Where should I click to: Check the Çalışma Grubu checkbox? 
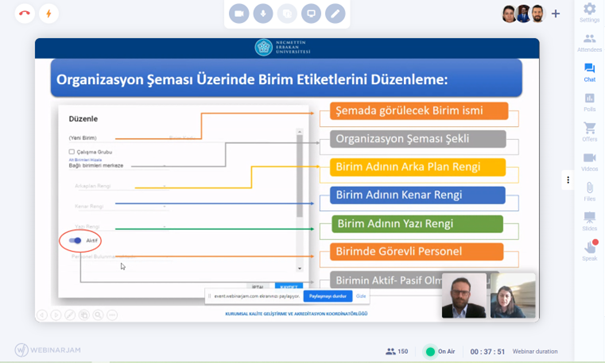click(x=72, y=152)
